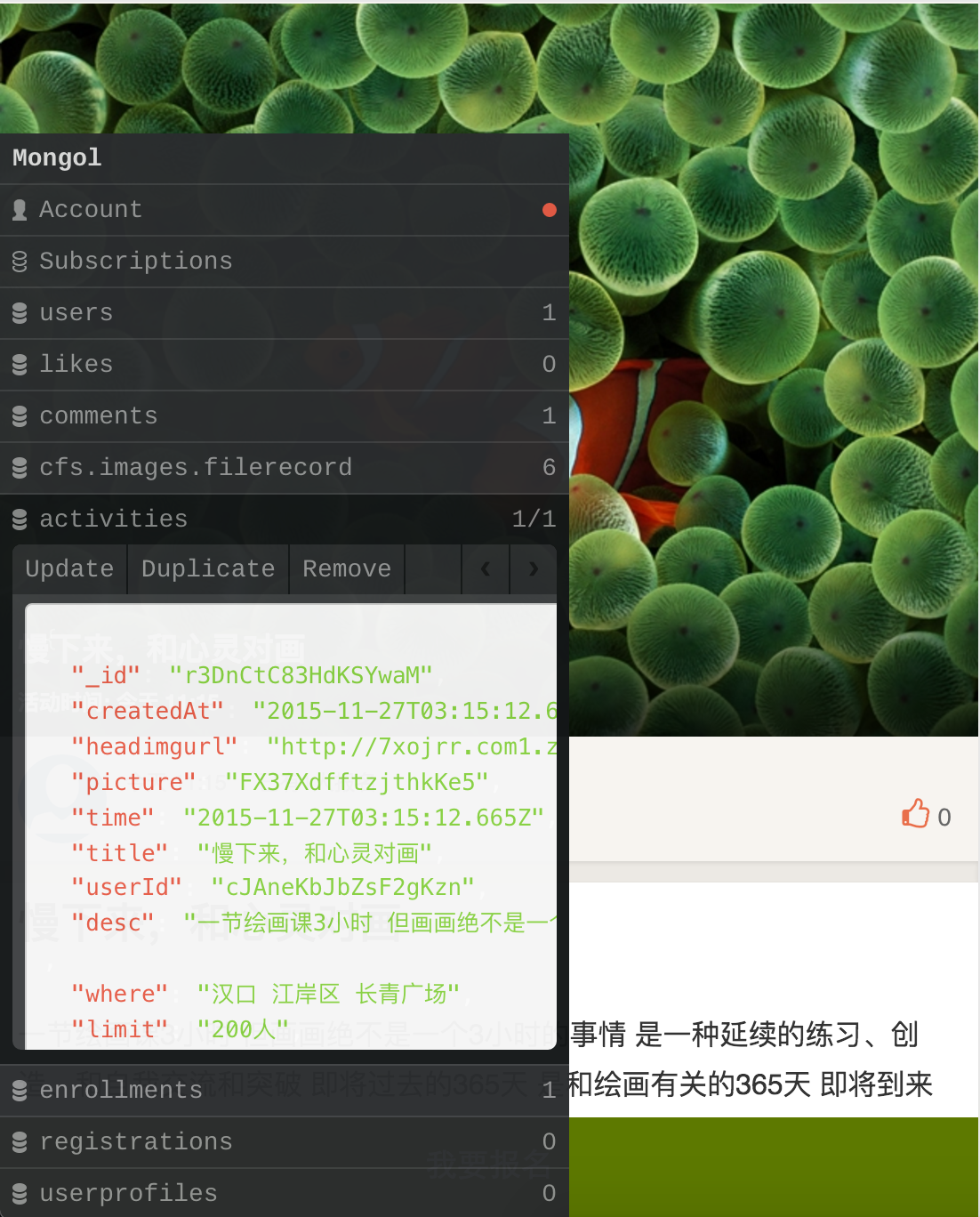Click the "picture" value FX37XdfftzjthkKe5
The height and width of the screenshot is (1217, 980).
click(x=357, y=783)
